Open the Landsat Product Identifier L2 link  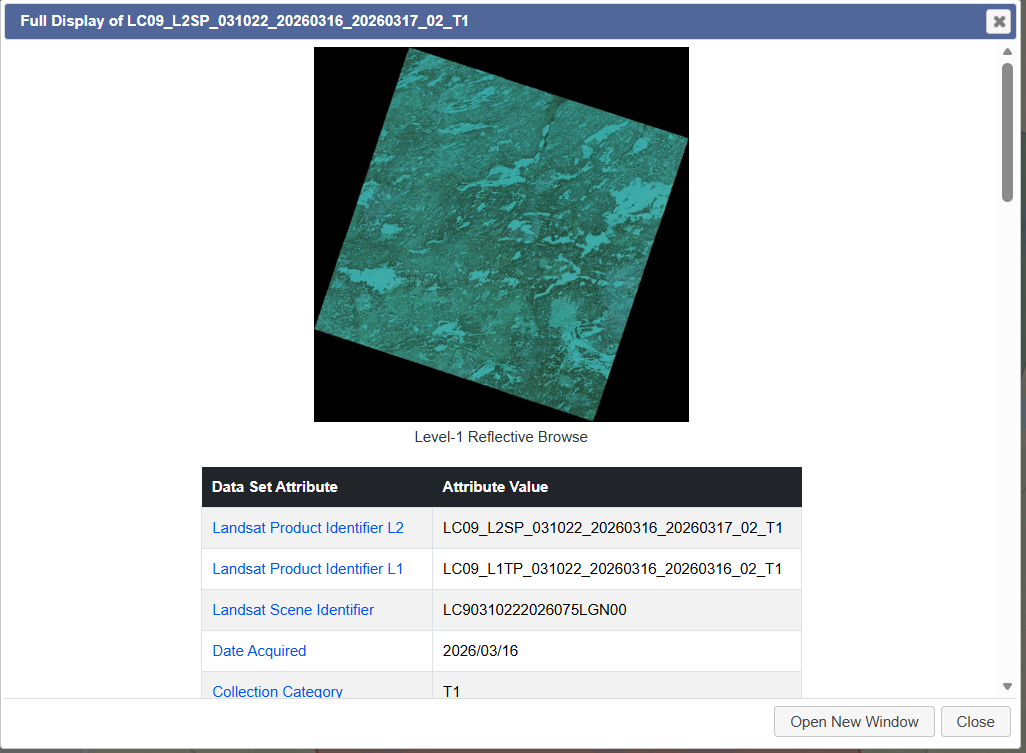point(308,528)
